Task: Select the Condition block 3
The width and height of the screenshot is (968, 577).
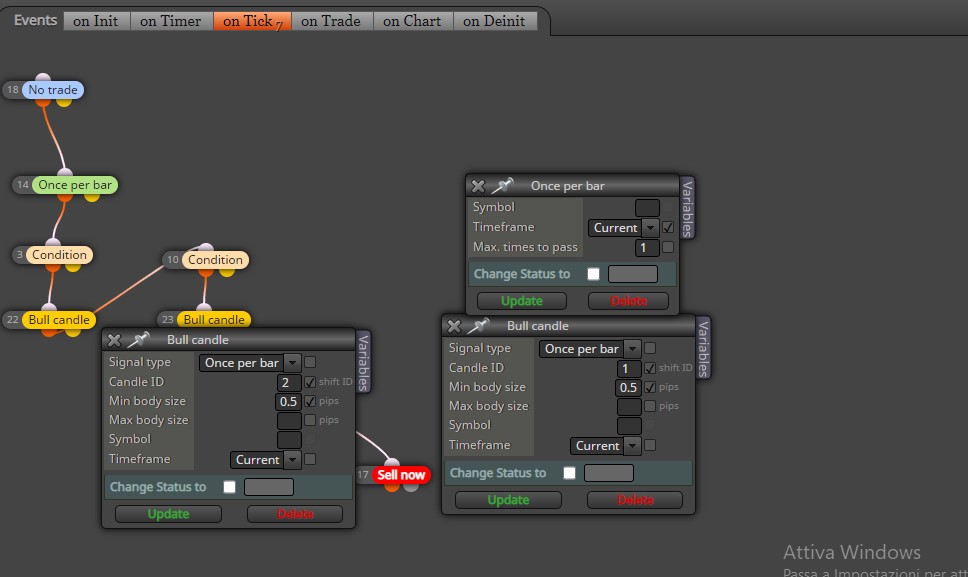Action: coord(59,255)
